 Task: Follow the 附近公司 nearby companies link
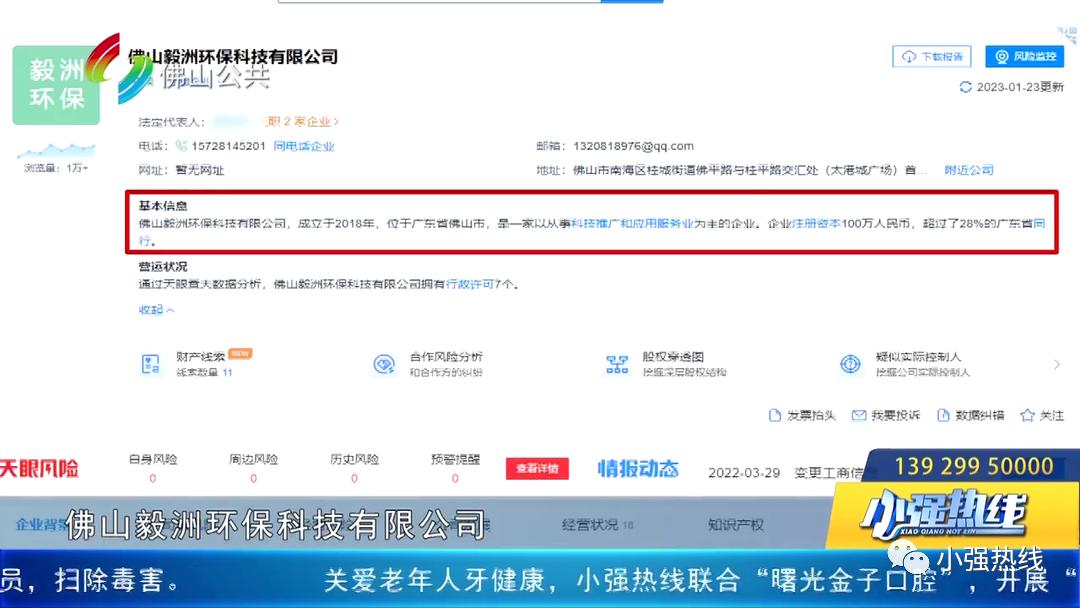point(968,170)
